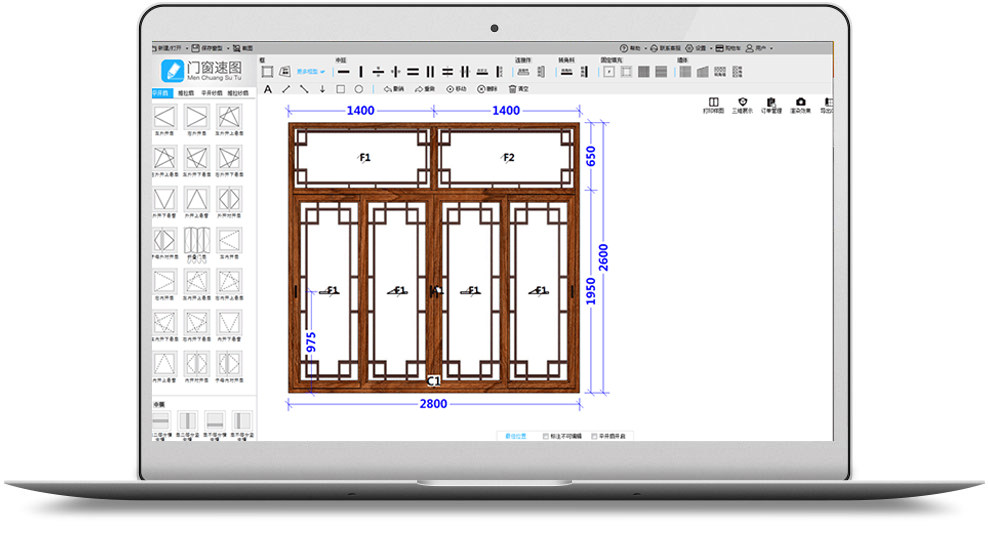Click the 1950 sash height dimension

(x=590, y=292)
